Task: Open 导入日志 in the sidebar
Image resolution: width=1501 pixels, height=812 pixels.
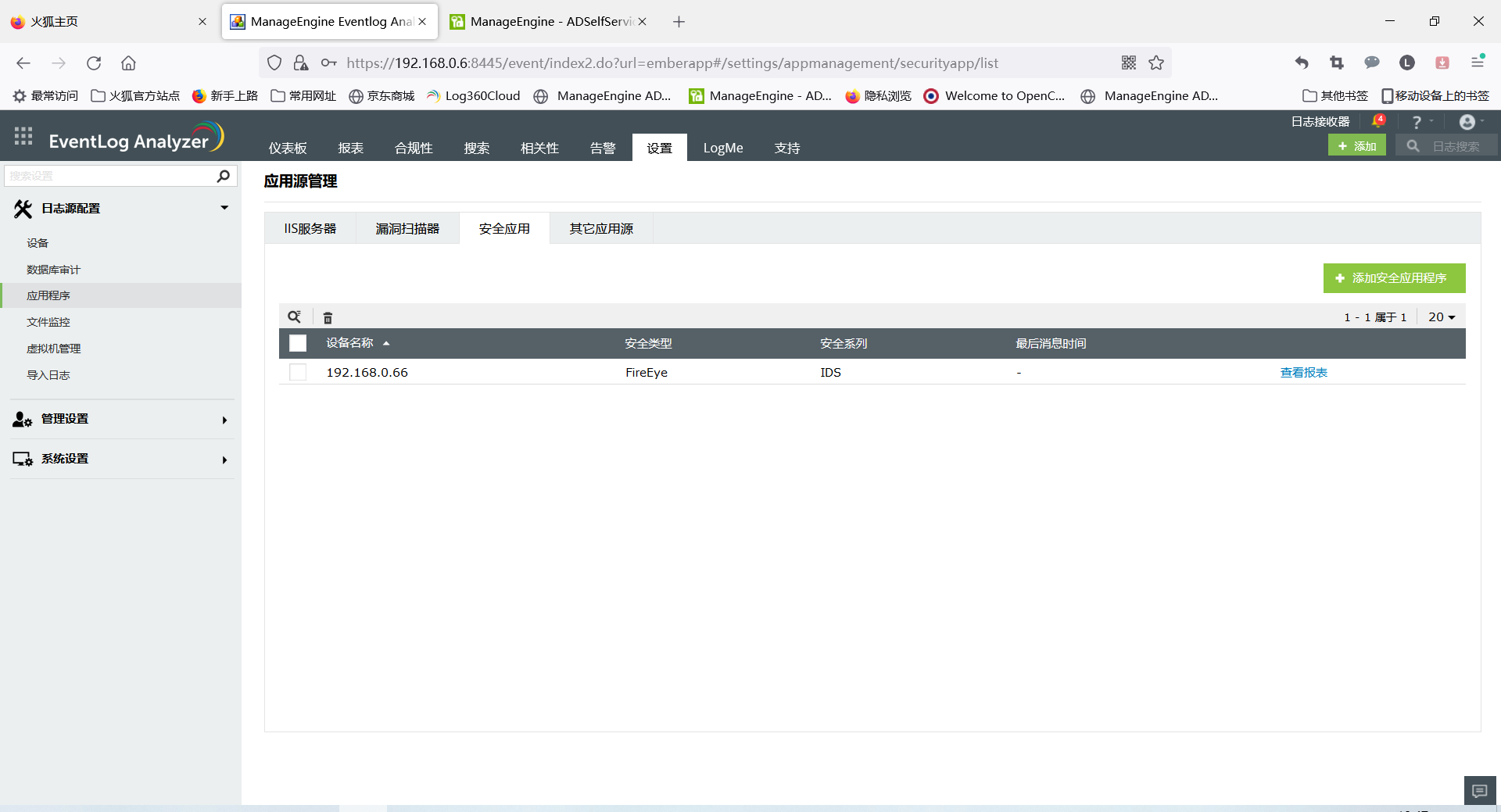Action: 48,375
